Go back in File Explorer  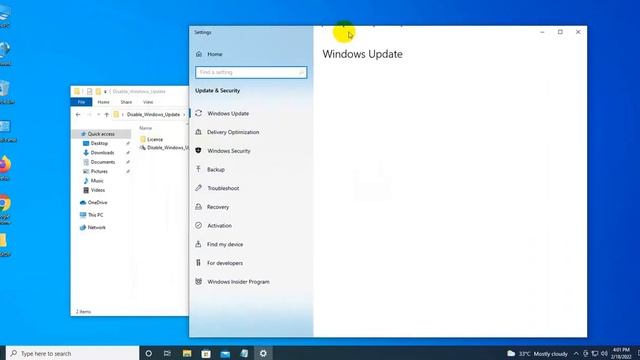click(78, 115)
